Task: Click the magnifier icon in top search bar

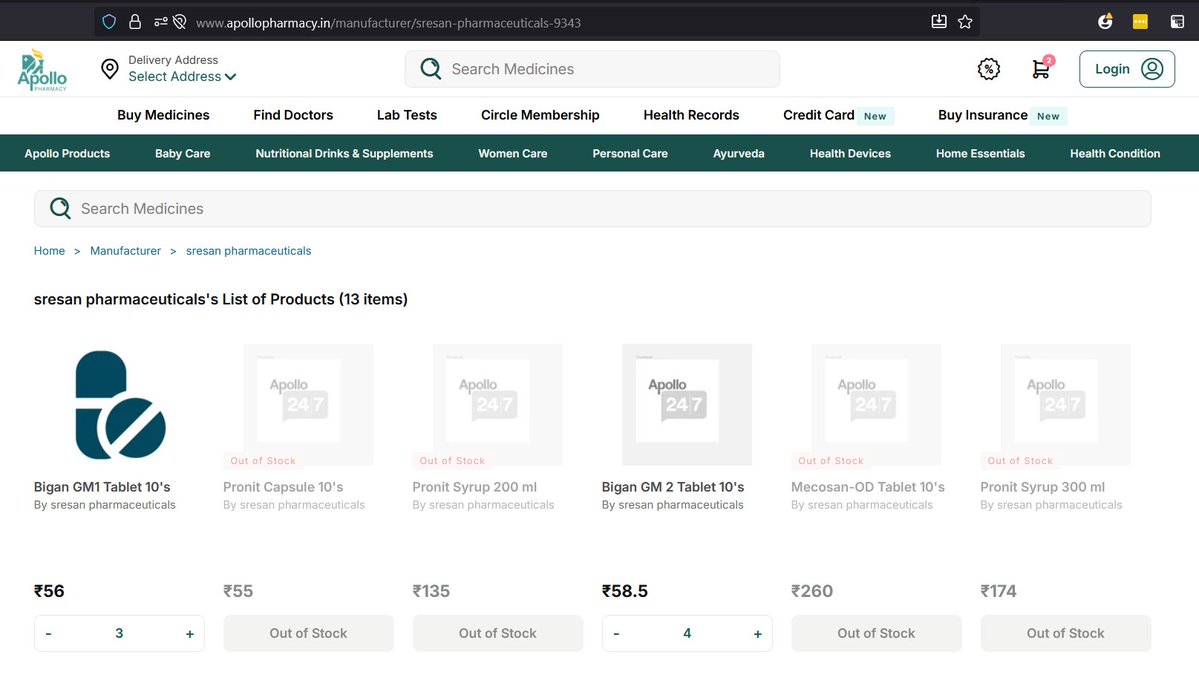Action: click(x=431, y=69)
